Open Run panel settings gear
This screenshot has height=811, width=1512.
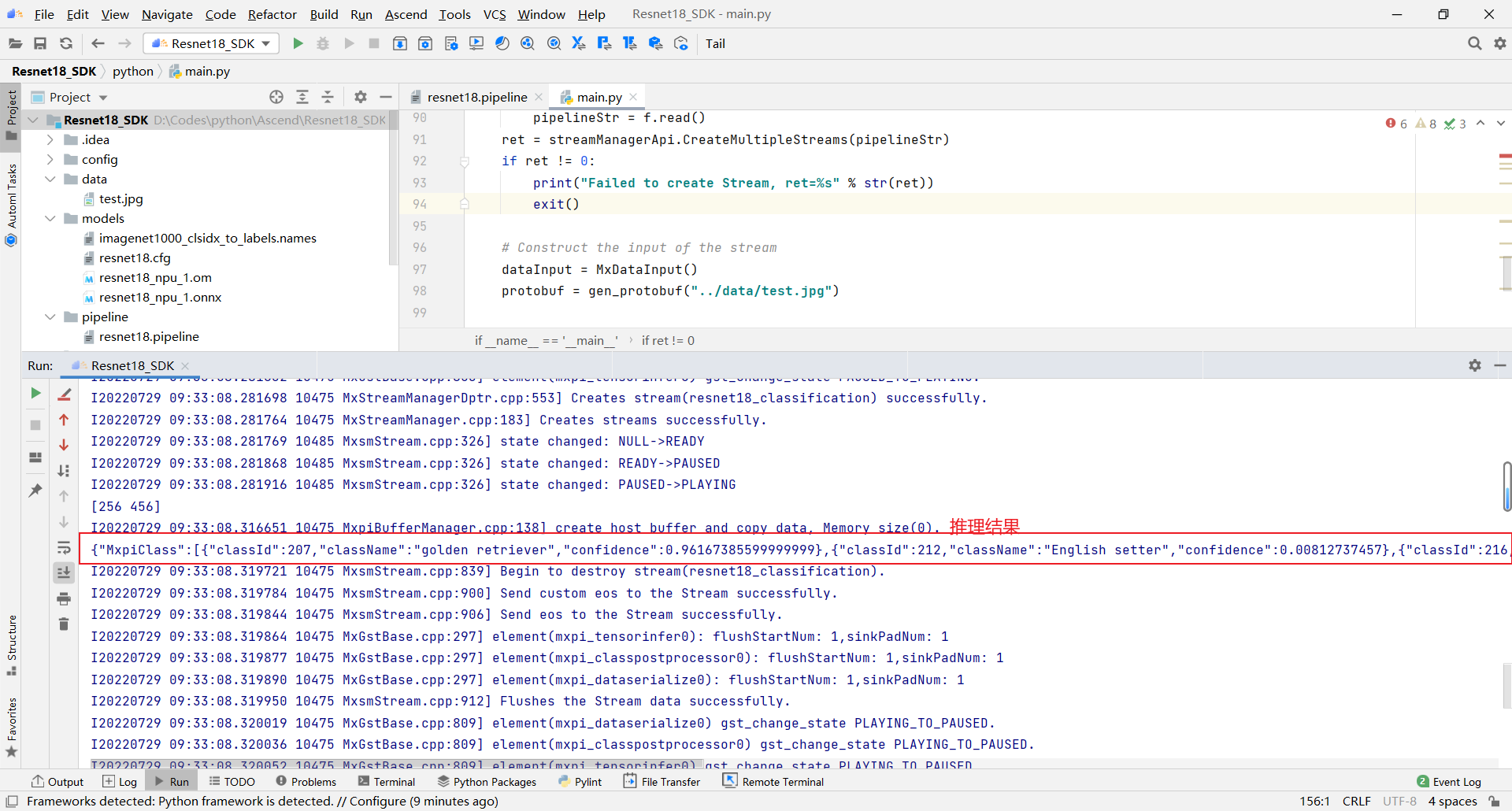(1475, 365)
